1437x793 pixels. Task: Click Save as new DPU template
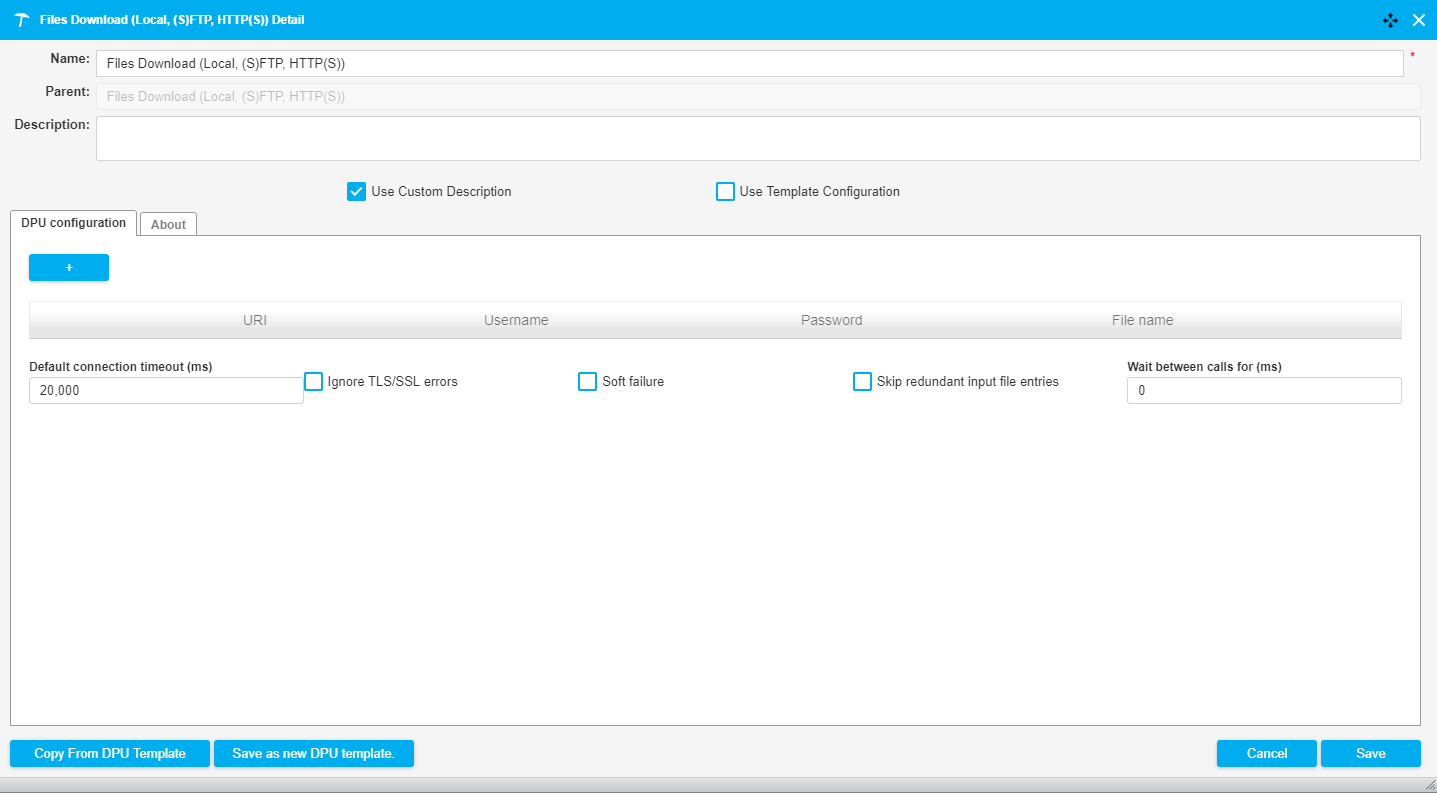point(313,754)
